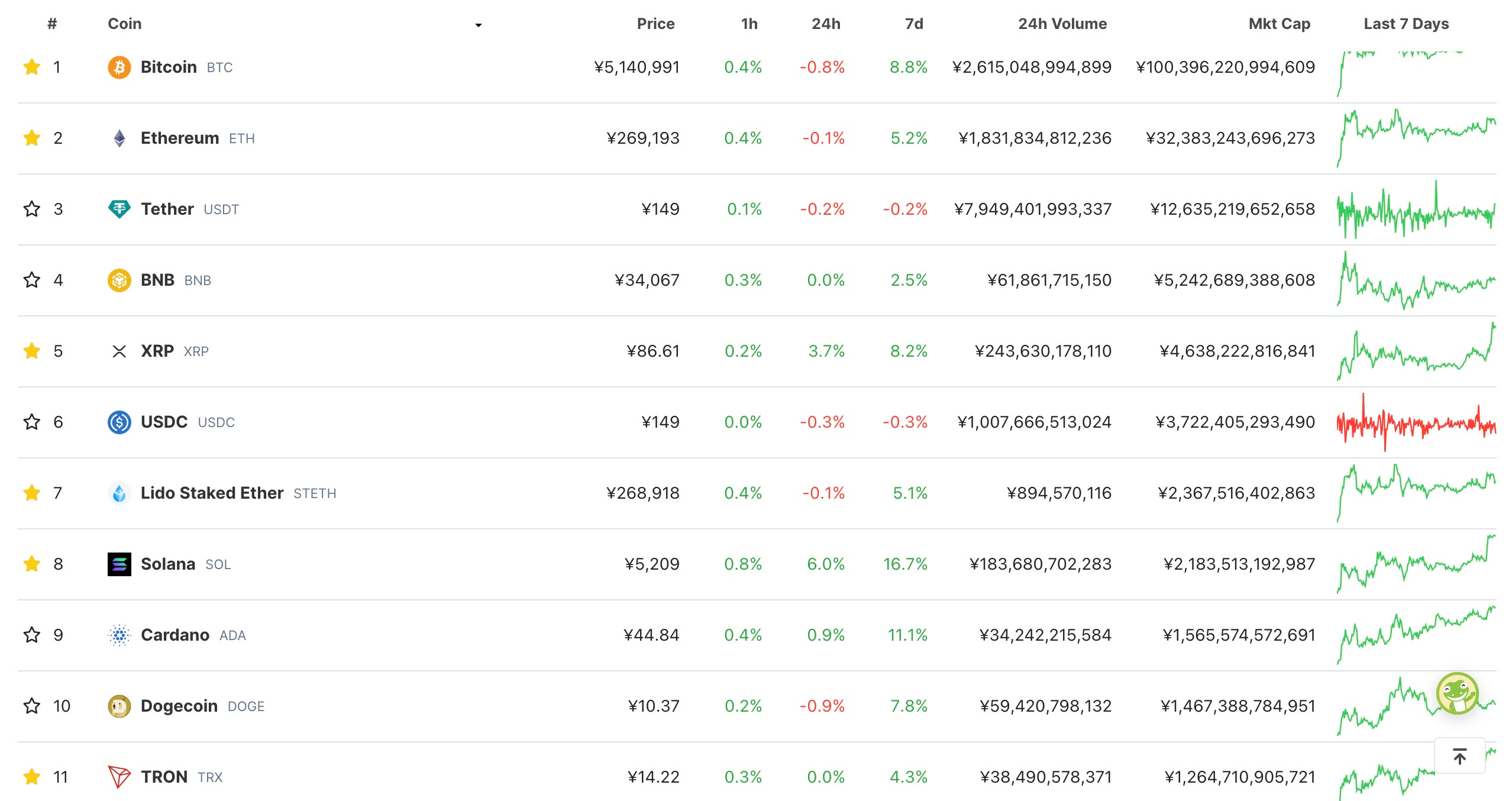Click the Tether logo icon

(119, 209)
